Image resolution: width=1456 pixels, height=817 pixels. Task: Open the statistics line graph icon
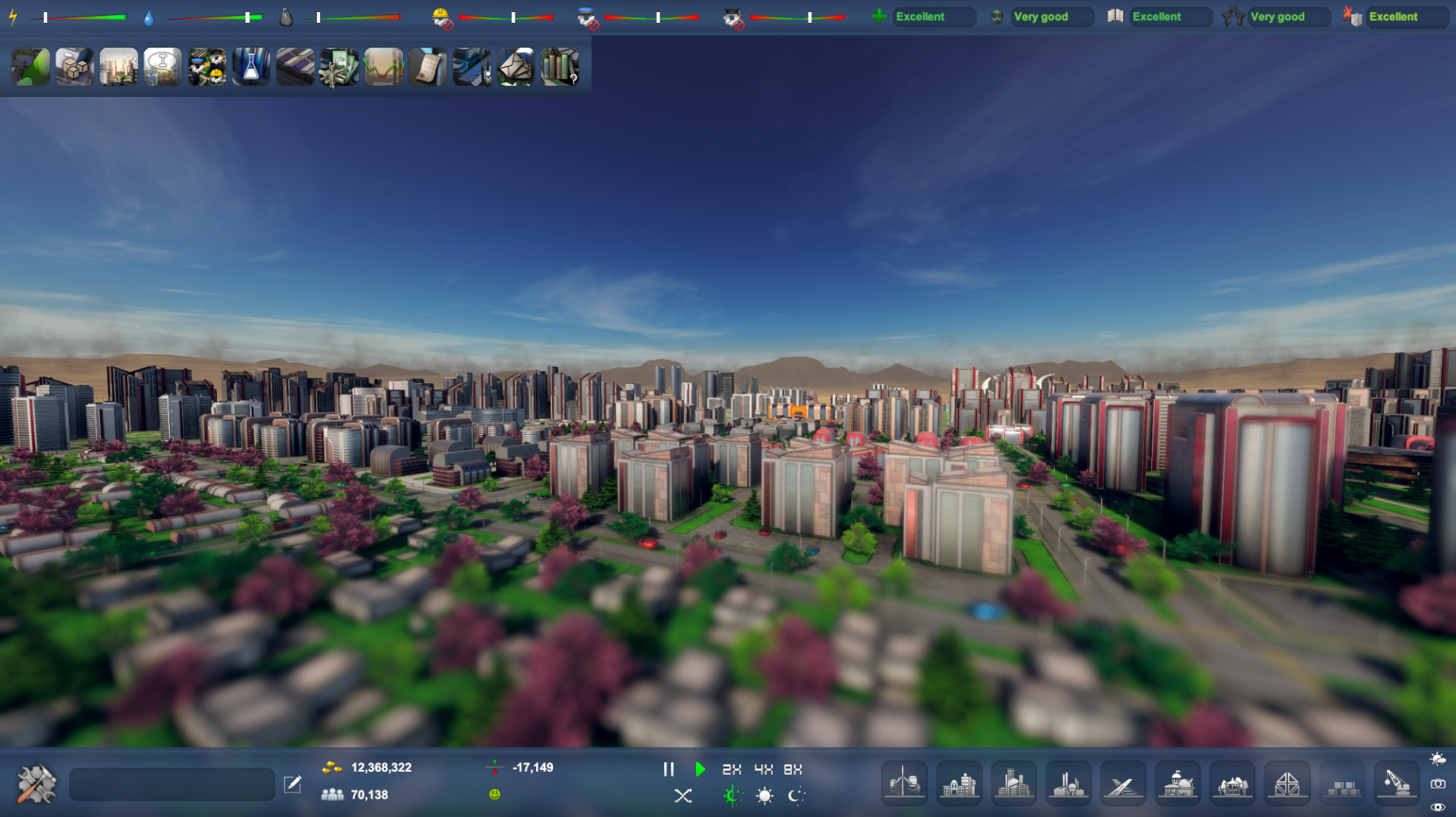[x=384, y=67]
